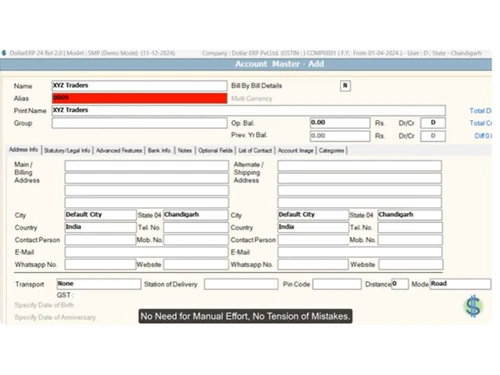Click the Distance field showing 0

point(400,284)
